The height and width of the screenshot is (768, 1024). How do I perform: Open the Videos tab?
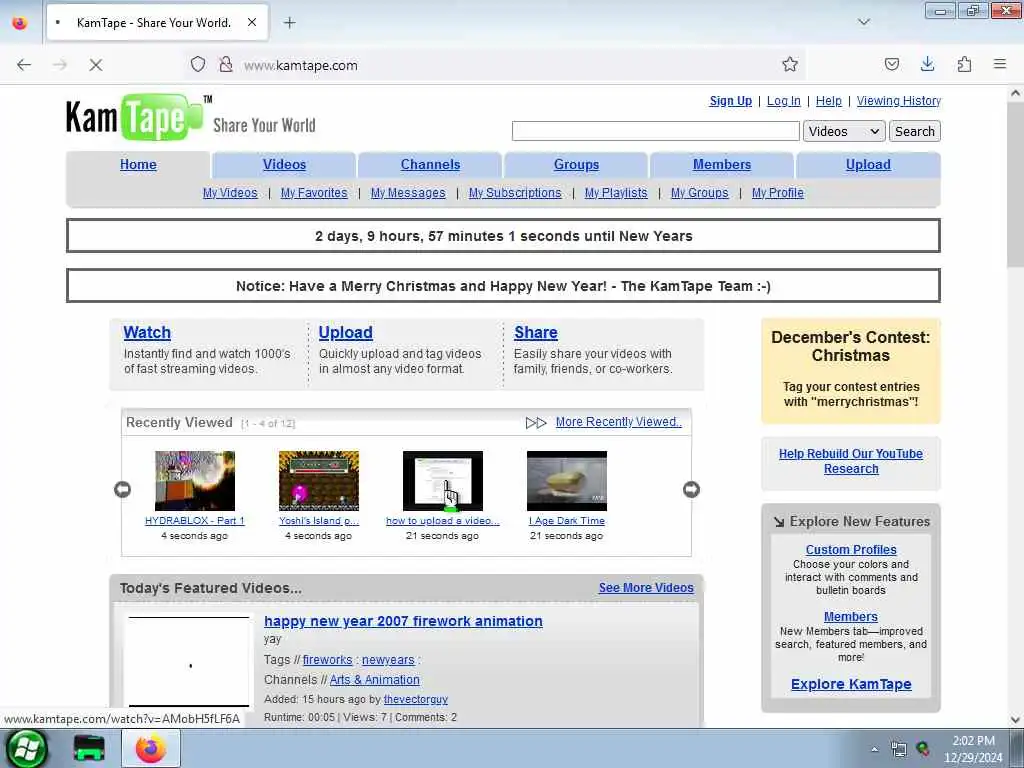click(x=284, y=165)
